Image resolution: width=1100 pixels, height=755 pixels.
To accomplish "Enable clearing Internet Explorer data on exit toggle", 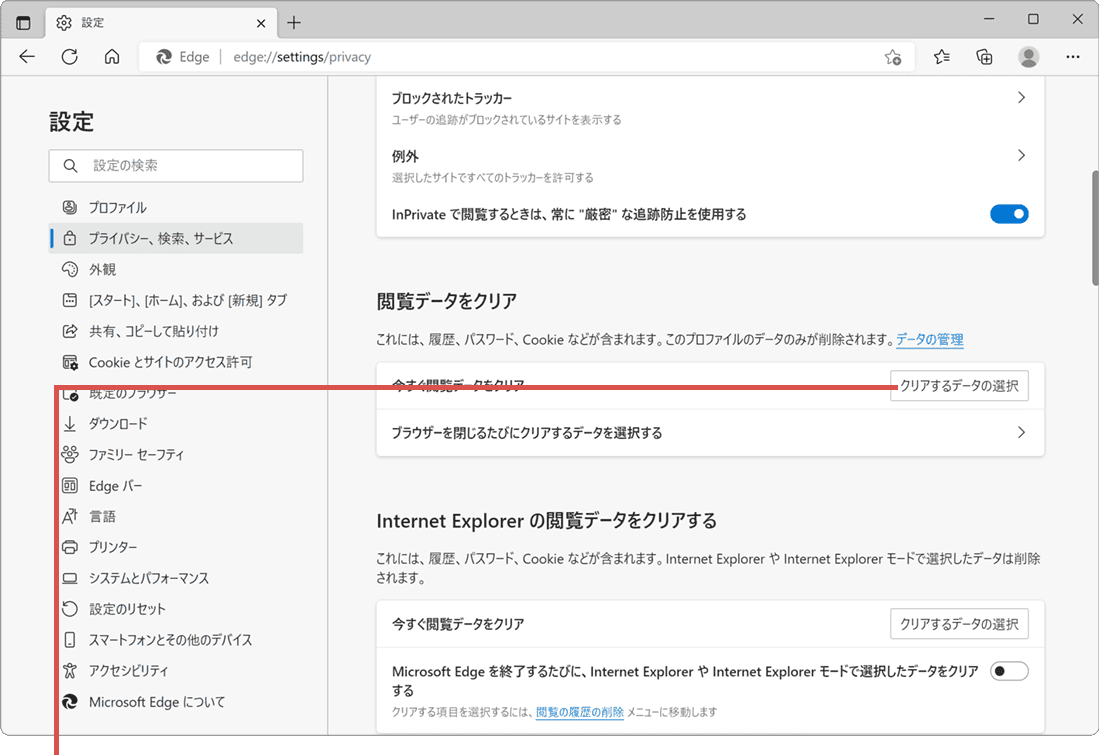I will click(1009, 672).
